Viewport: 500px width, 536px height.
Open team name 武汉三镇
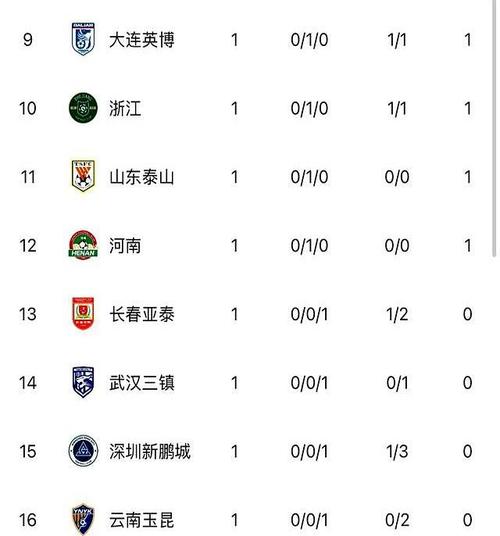tap(141, 383)
